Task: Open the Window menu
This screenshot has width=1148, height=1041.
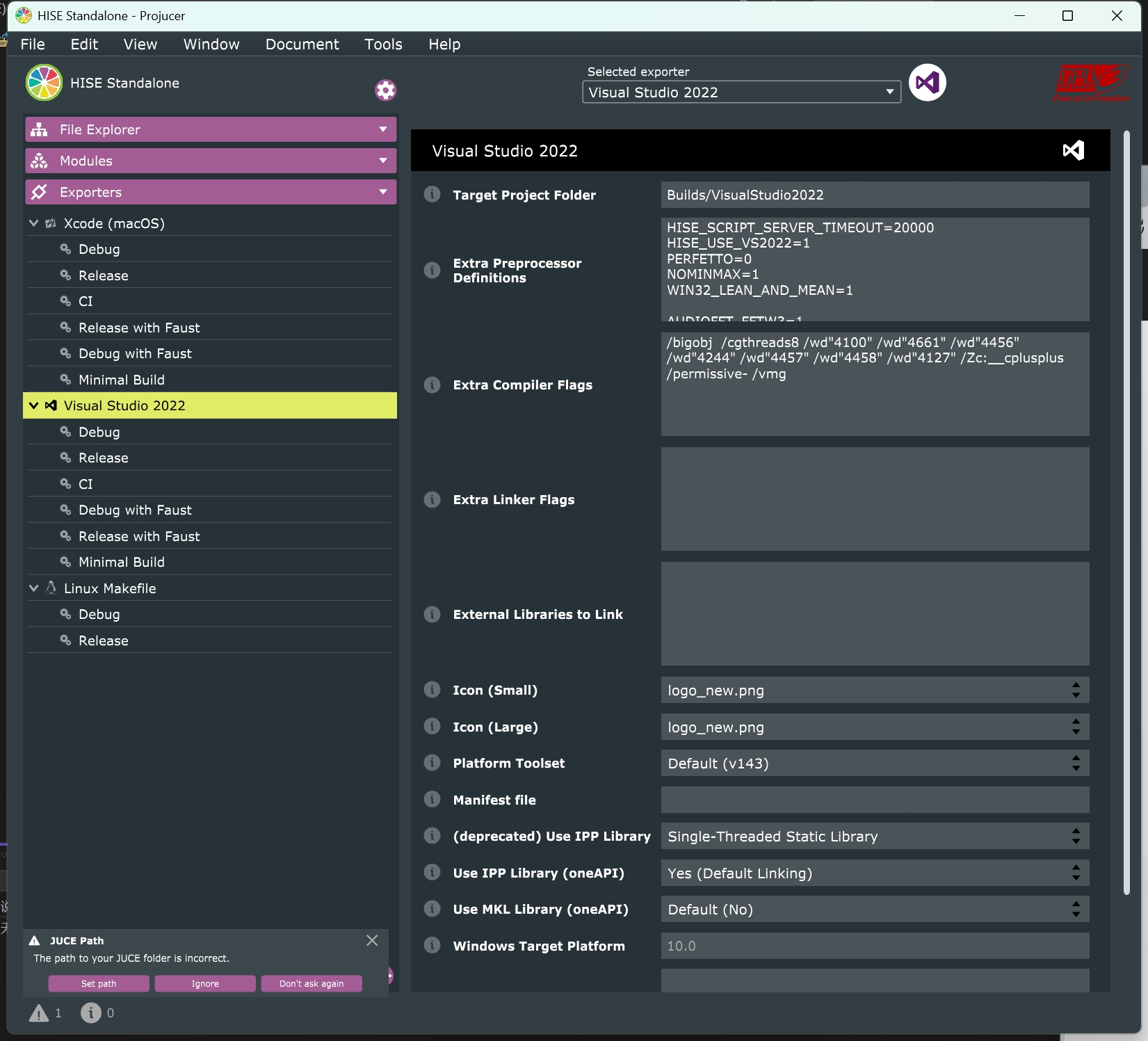Action: point(211,44)
